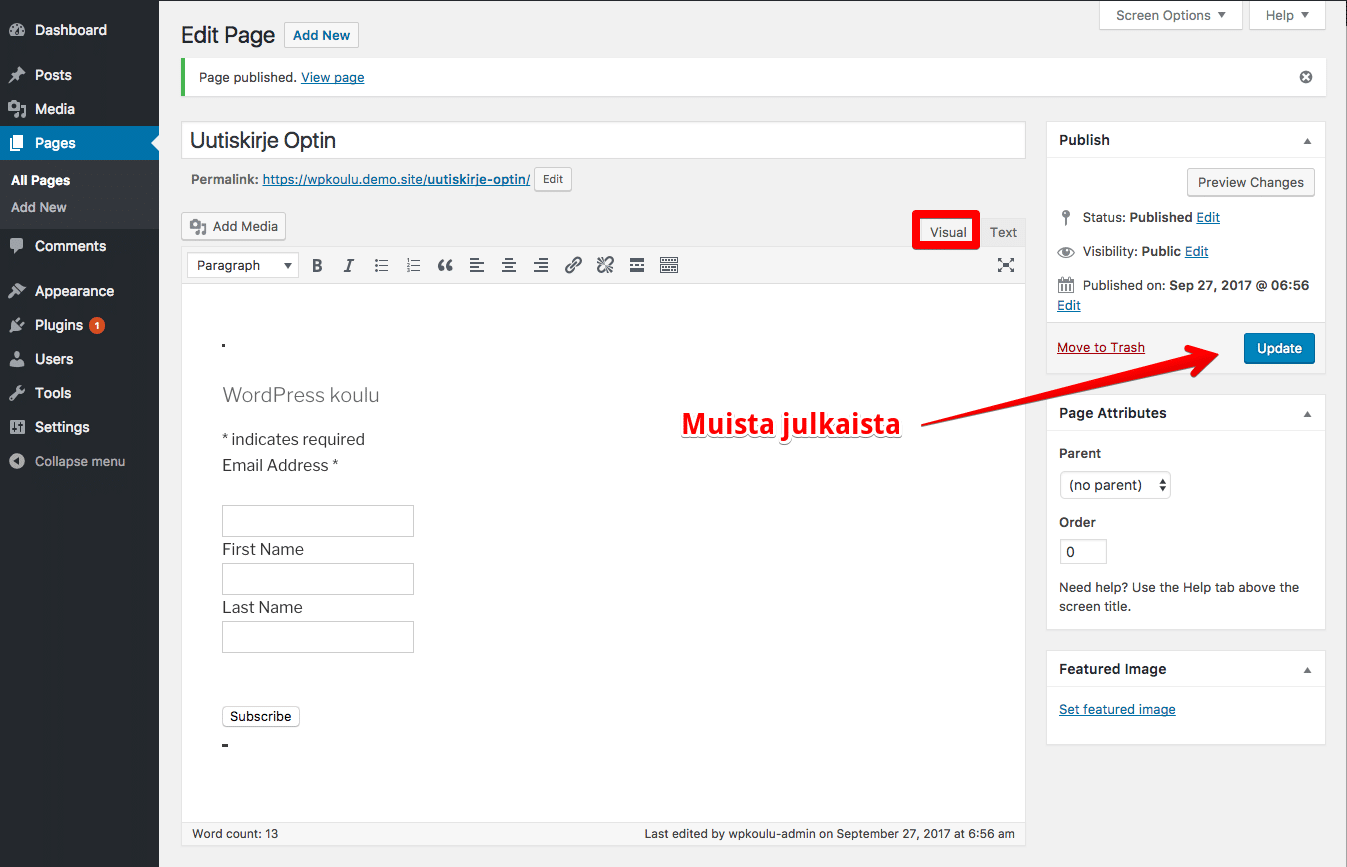Click the First Name input field
The image size is (1347, 867).
point(318,579)
